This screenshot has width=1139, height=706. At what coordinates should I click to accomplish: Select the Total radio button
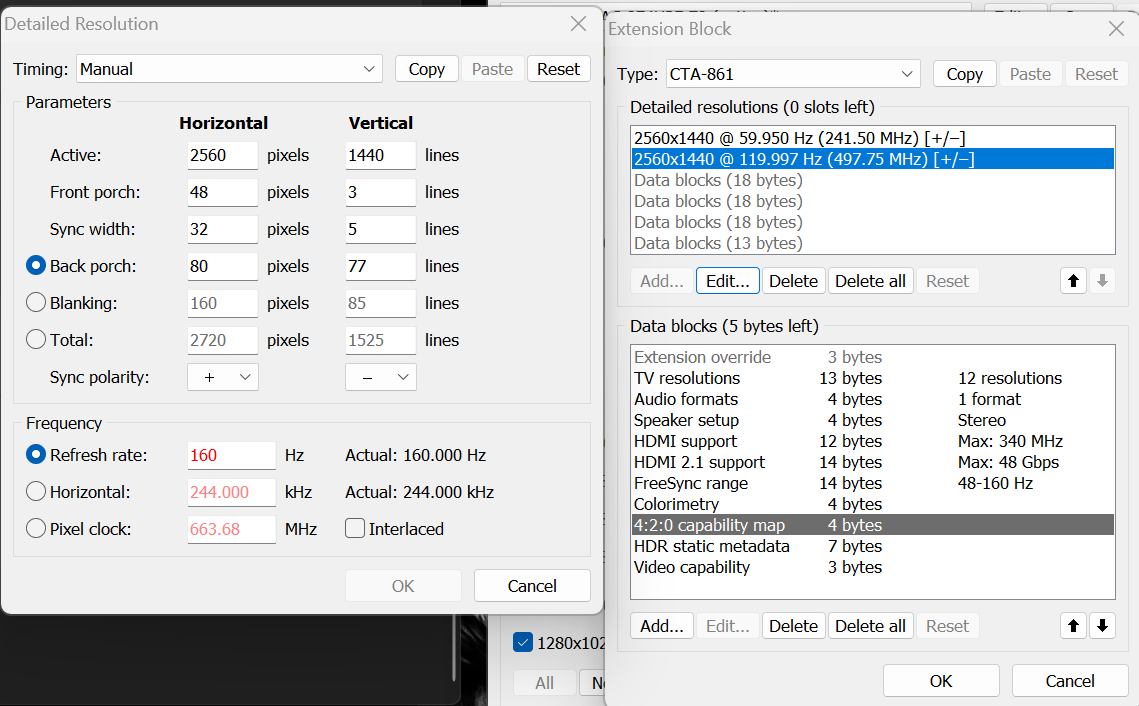click(x=36, y=340)
